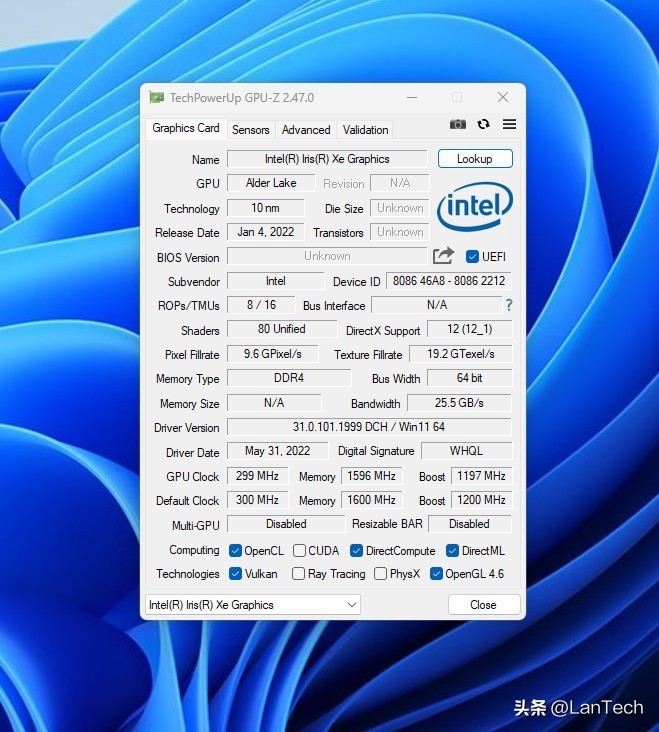Toggle the OpenCL checkbox
Image resolution: width=659 pixels, height=732 pixels.
coord(236,551)
